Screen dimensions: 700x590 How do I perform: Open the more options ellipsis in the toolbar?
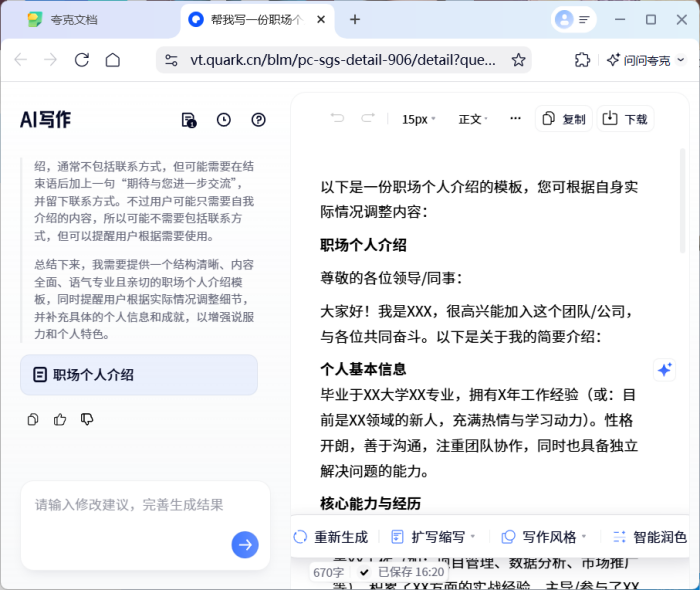515,119
